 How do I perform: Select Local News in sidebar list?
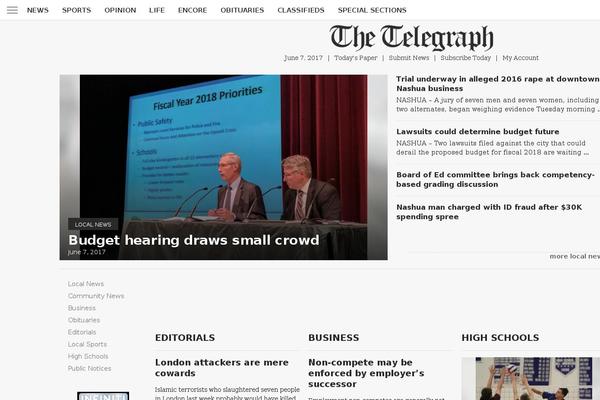(86, 284)
